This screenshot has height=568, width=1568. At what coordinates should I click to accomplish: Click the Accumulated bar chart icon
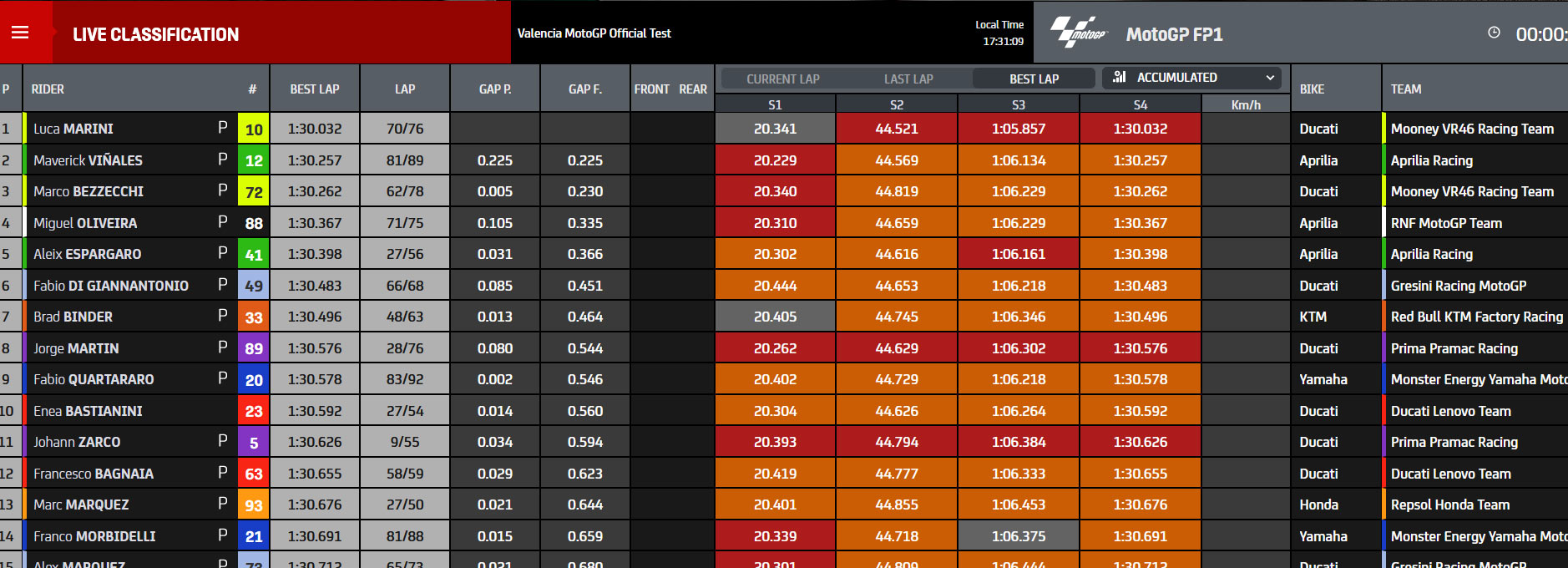click(x=1120, y=77)
